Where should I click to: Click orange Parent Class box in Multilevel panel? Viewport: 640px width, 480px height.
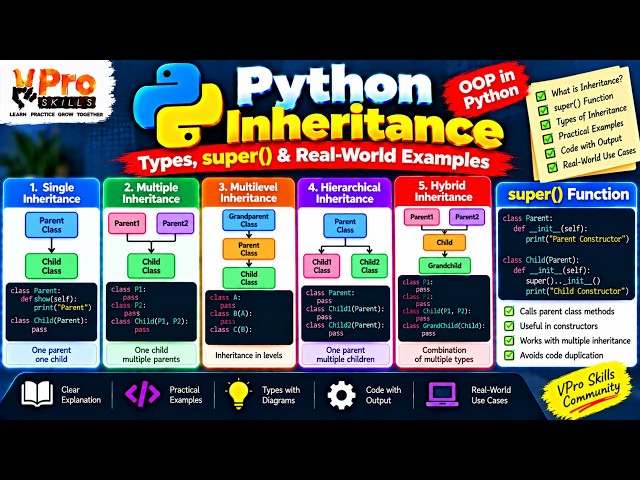point(249,249)
